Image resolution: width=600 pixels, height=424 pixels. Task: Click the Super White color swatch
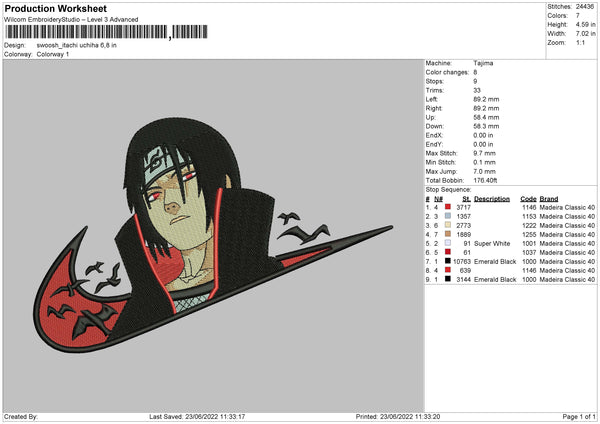pos(448,243)
